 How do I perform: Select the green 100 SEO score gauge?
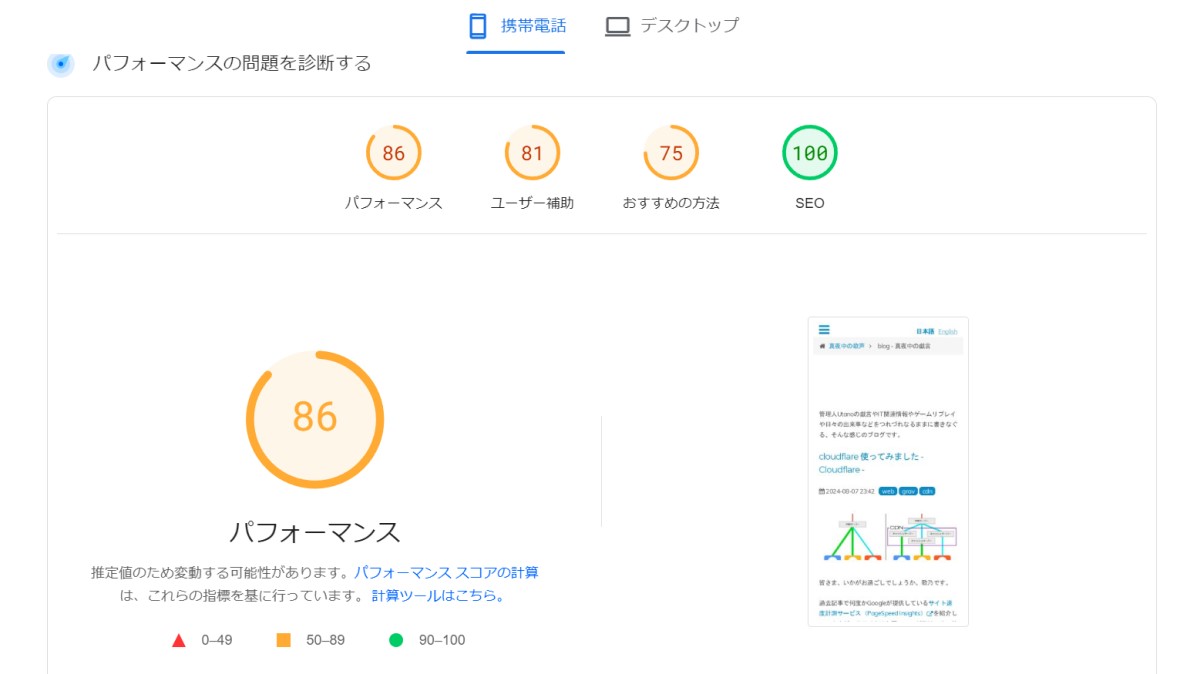click(809, 153)
